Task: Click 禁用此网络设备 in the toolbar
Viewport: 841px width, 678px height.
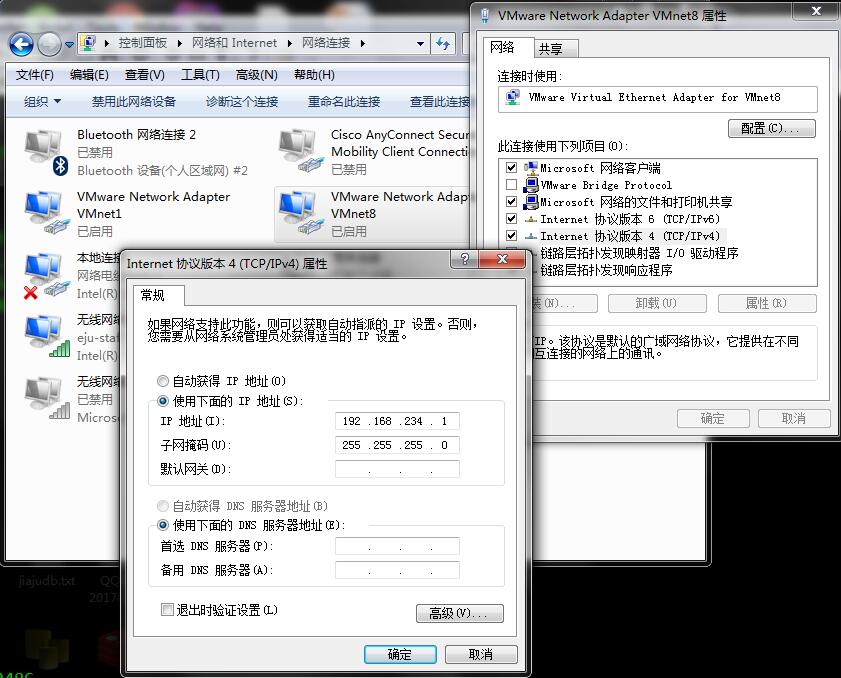Action: pos(134,101)
